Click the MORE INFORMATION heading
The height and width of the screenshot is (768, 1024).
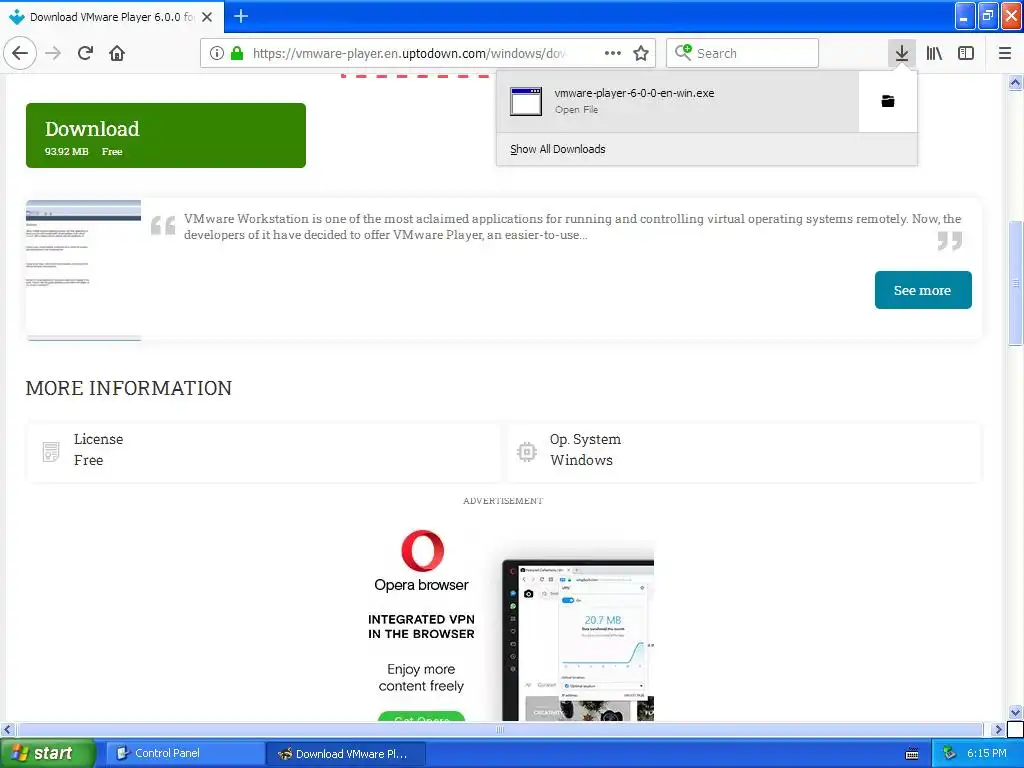(129, 388)
